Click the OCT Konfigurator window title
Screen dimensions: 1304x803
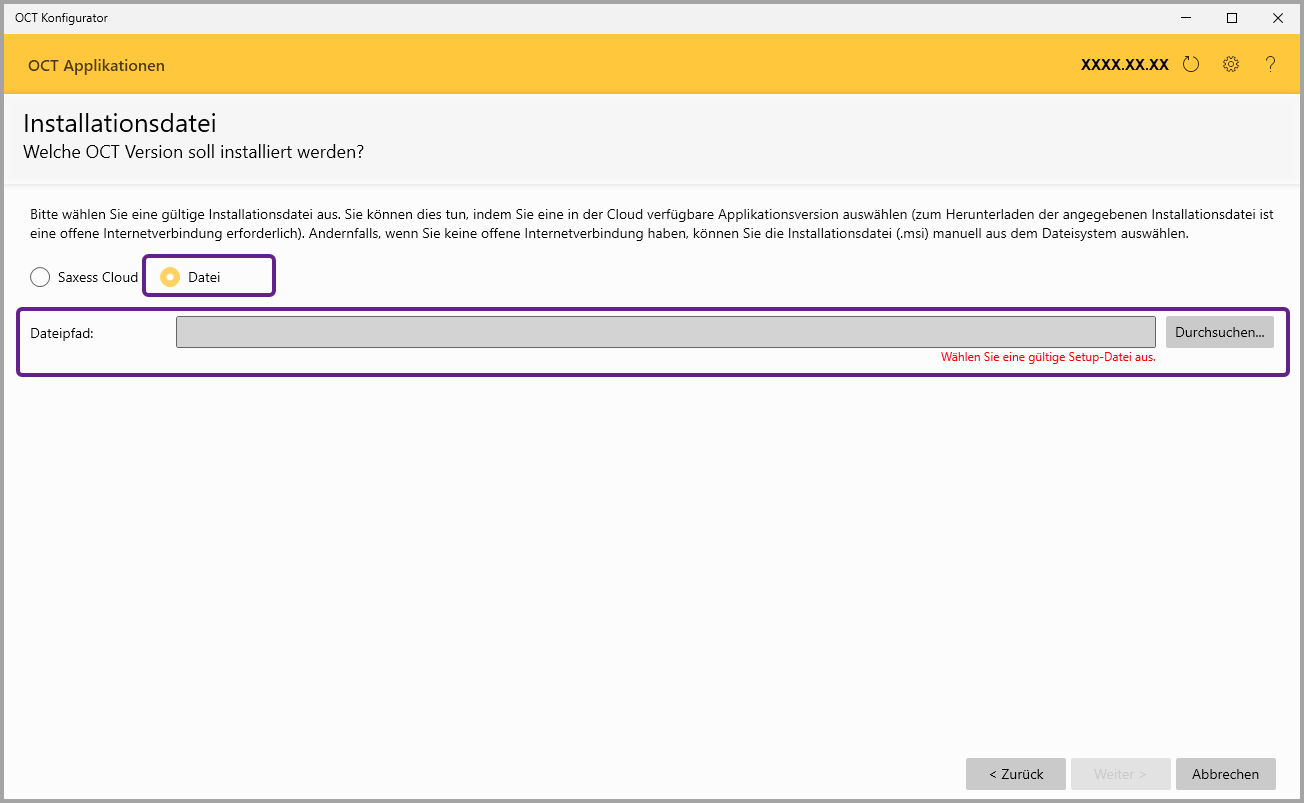(61, 18)
